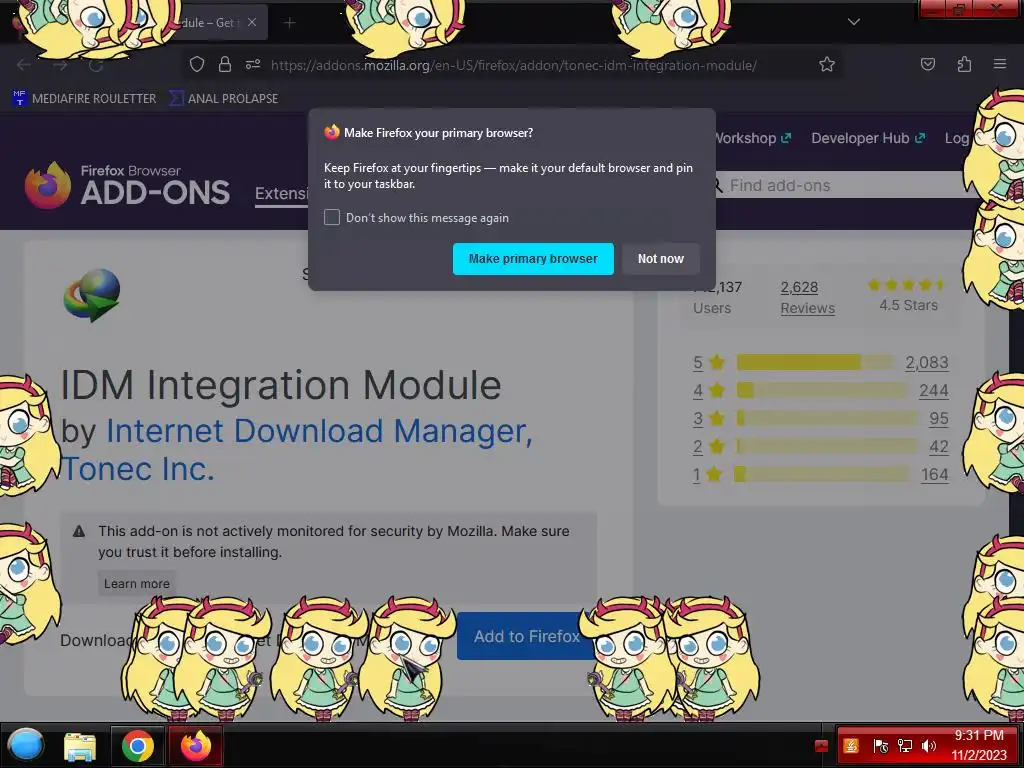Click the site padlock icon
1024x768 pixels.
[225, 64]
